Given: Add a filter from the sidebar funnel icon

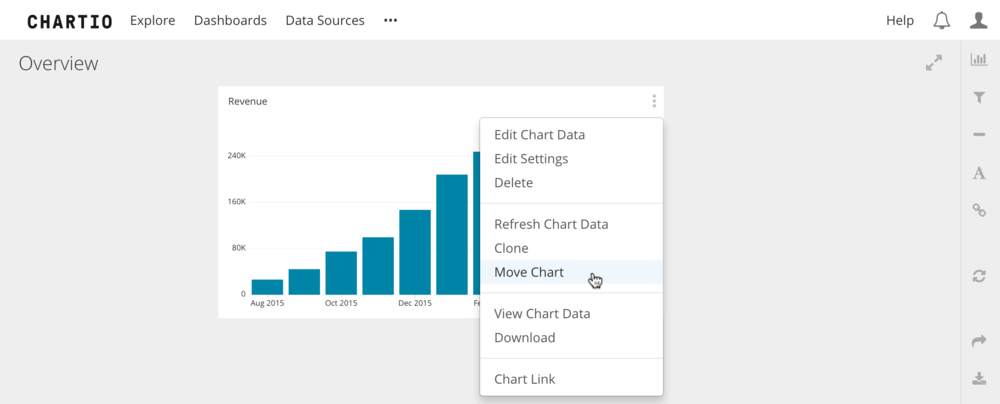Looking at the screenshot, I should pos(979,98).
